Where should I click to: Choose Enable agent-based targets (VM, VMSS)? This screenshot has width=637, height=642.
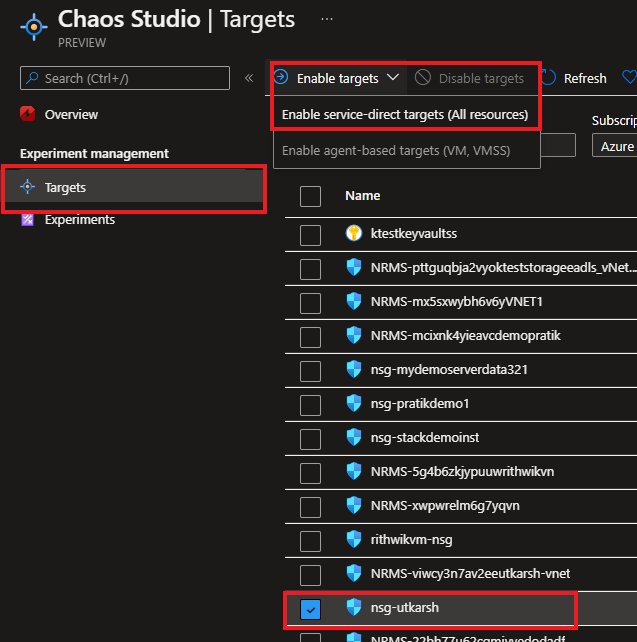point(396,150)
